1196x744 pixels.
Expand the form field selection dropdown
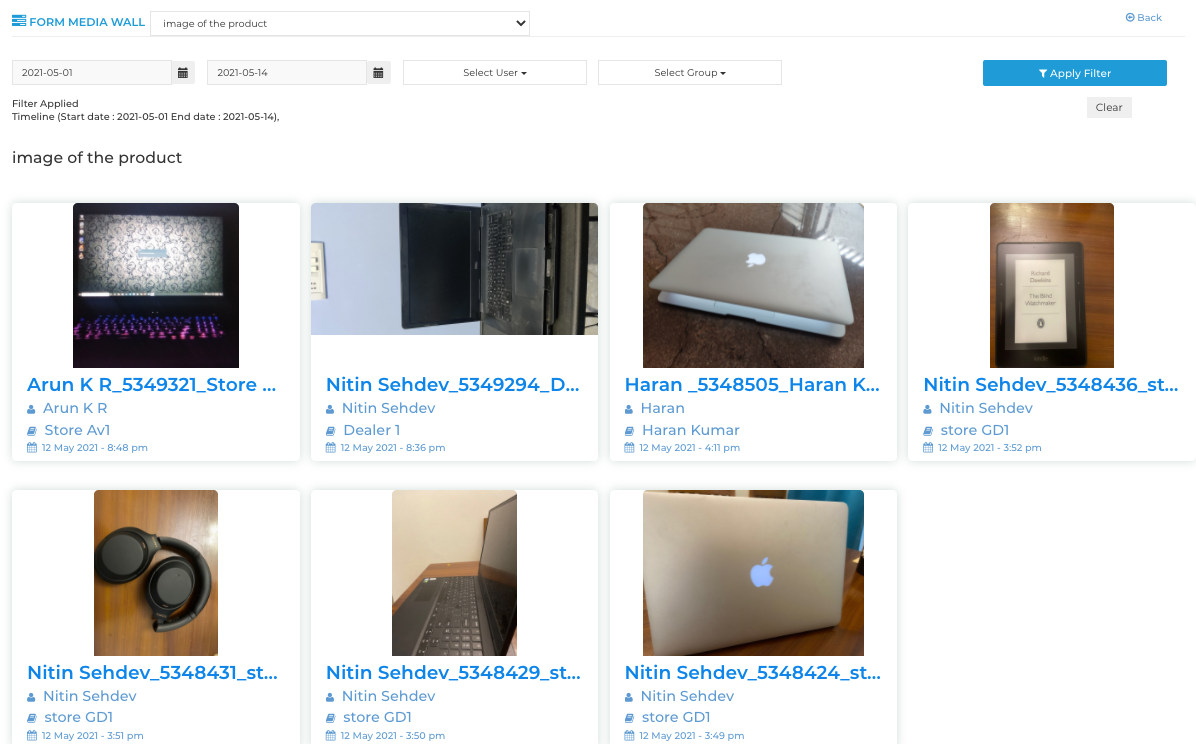coord(339,23)
